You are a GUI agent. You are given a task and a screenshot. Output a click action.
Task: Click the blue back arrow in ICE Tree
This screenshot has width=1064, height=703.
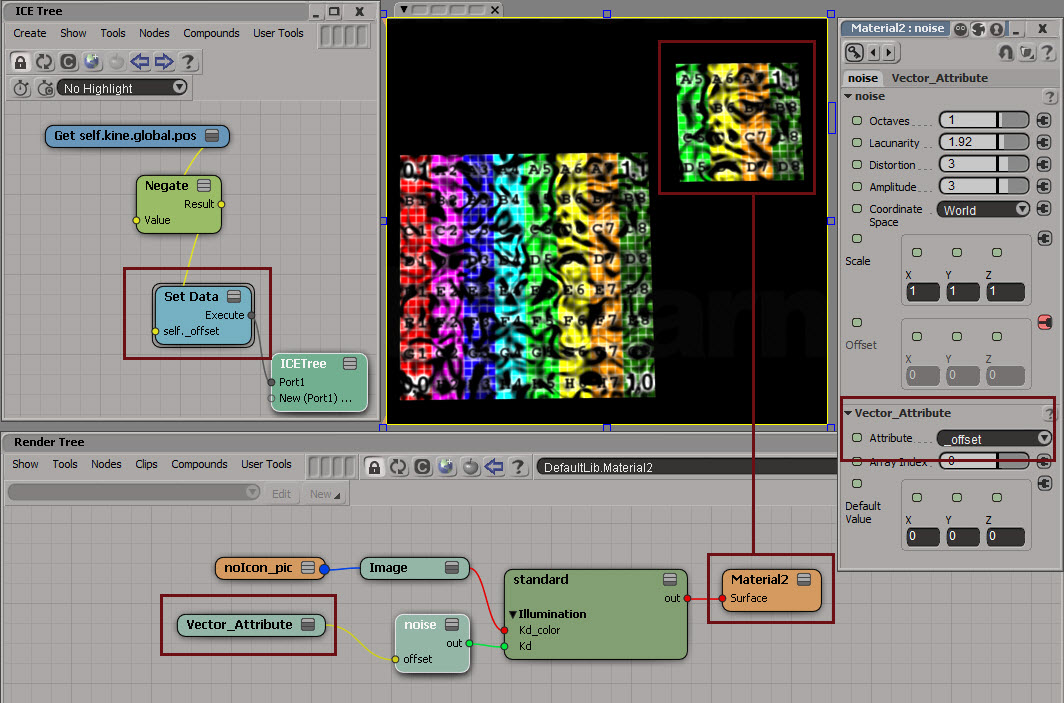(140, 62)
